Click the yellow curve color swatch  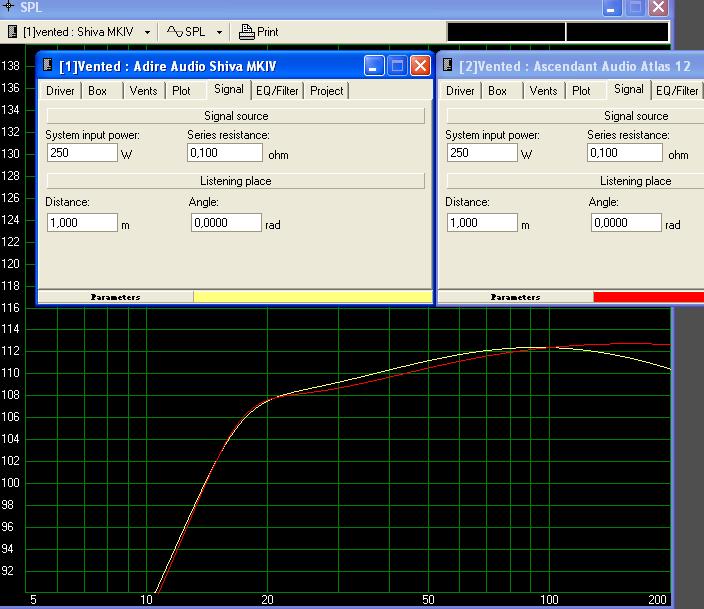(313, 297)
